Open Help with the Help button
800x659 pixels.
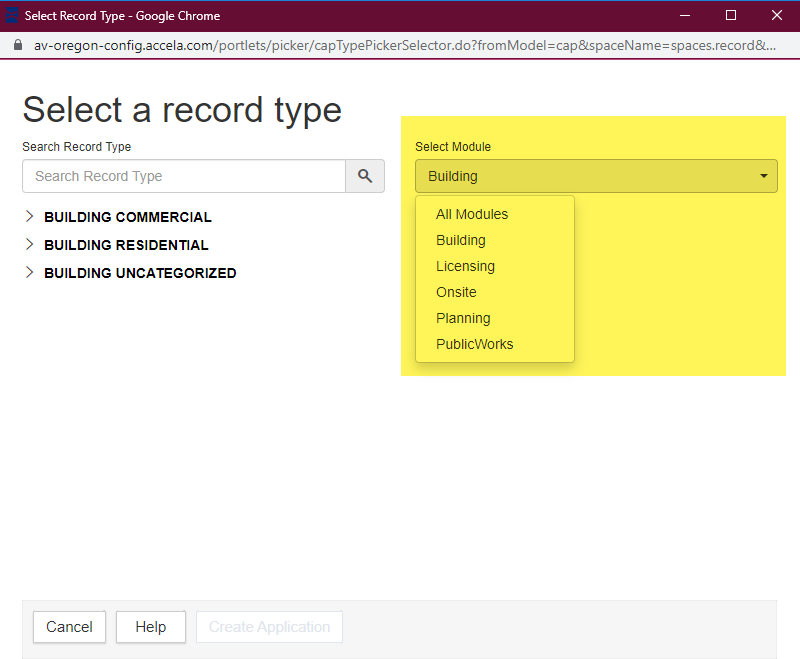pyautogui.click(x=151, y=627)
